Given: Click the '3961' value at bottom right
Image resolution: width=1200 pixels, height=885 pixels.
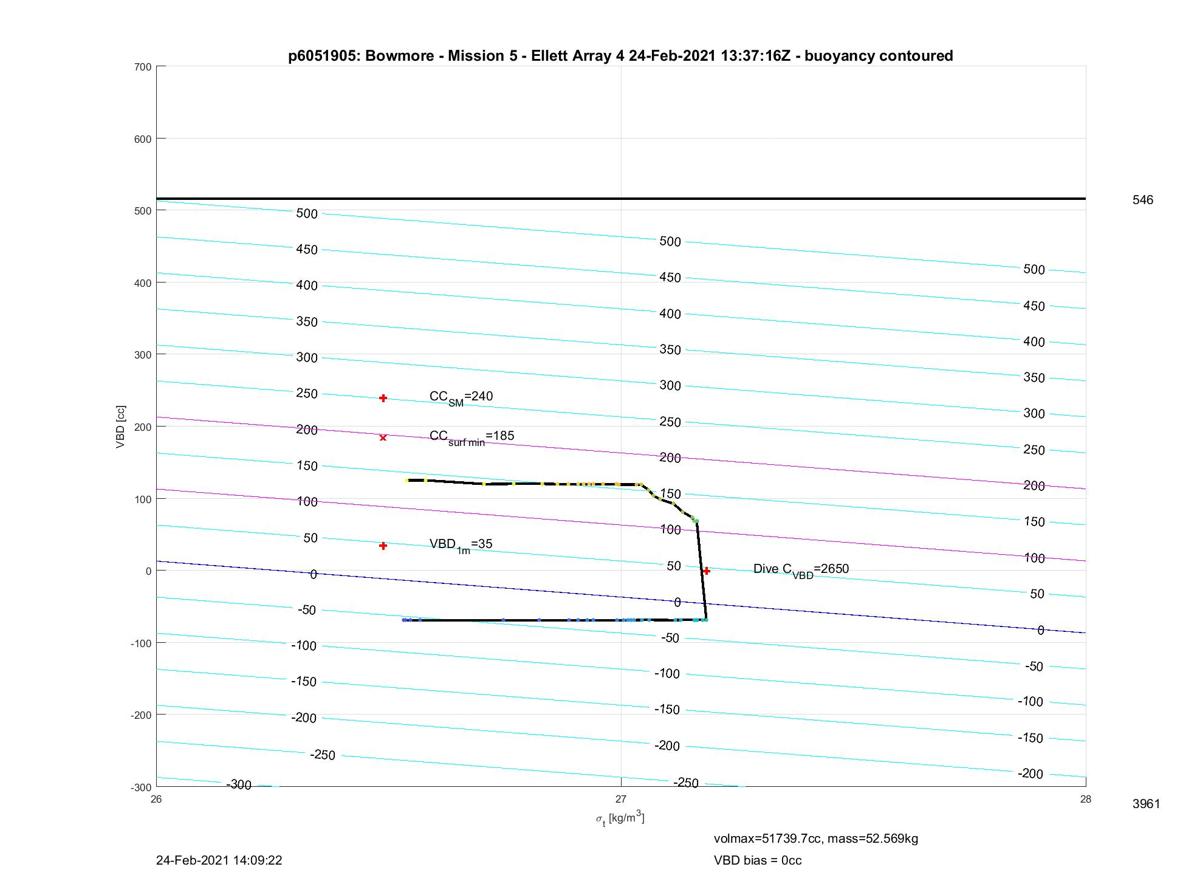Looking at the screenshot, I should coord(1146,804).
